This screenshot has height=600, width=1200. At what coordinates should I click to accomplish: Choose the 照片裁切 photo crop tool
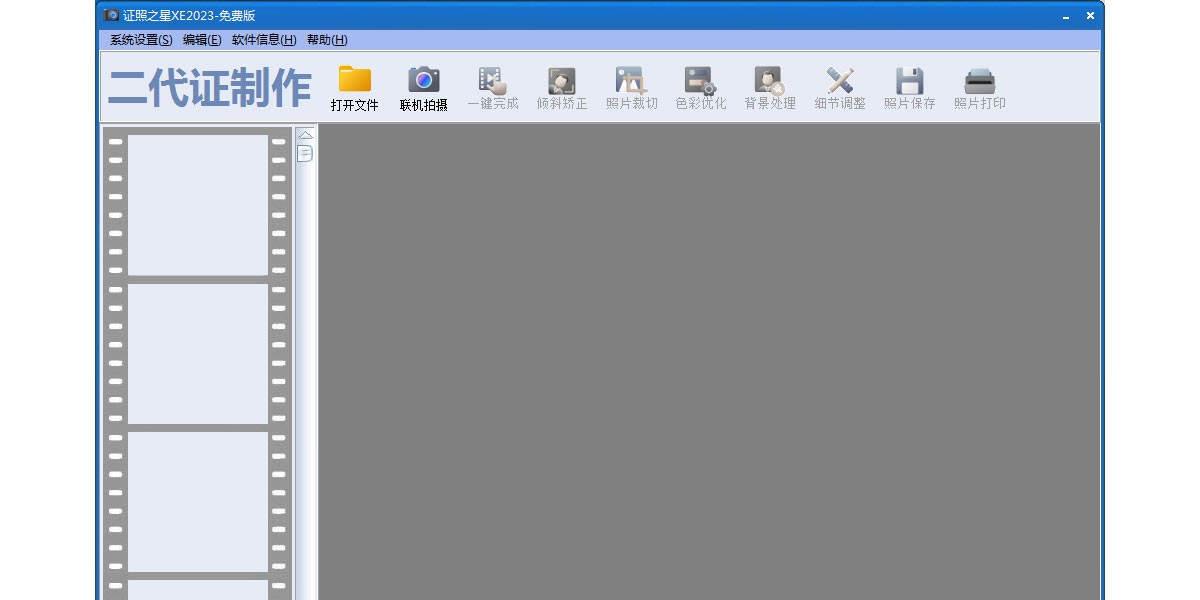(631, 80)
